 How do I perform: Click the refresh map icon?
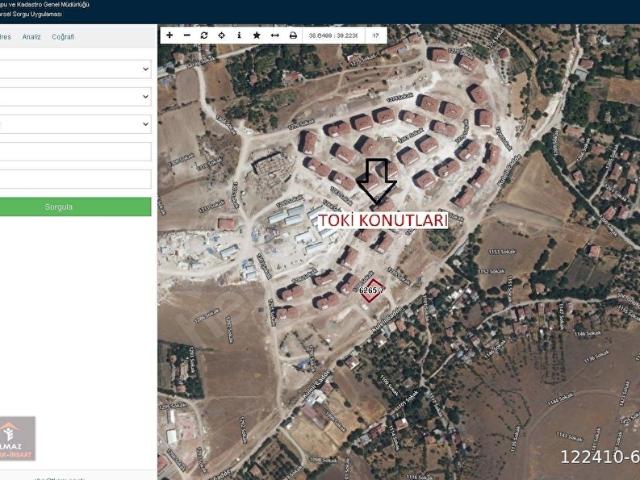(x=204, y=36)
